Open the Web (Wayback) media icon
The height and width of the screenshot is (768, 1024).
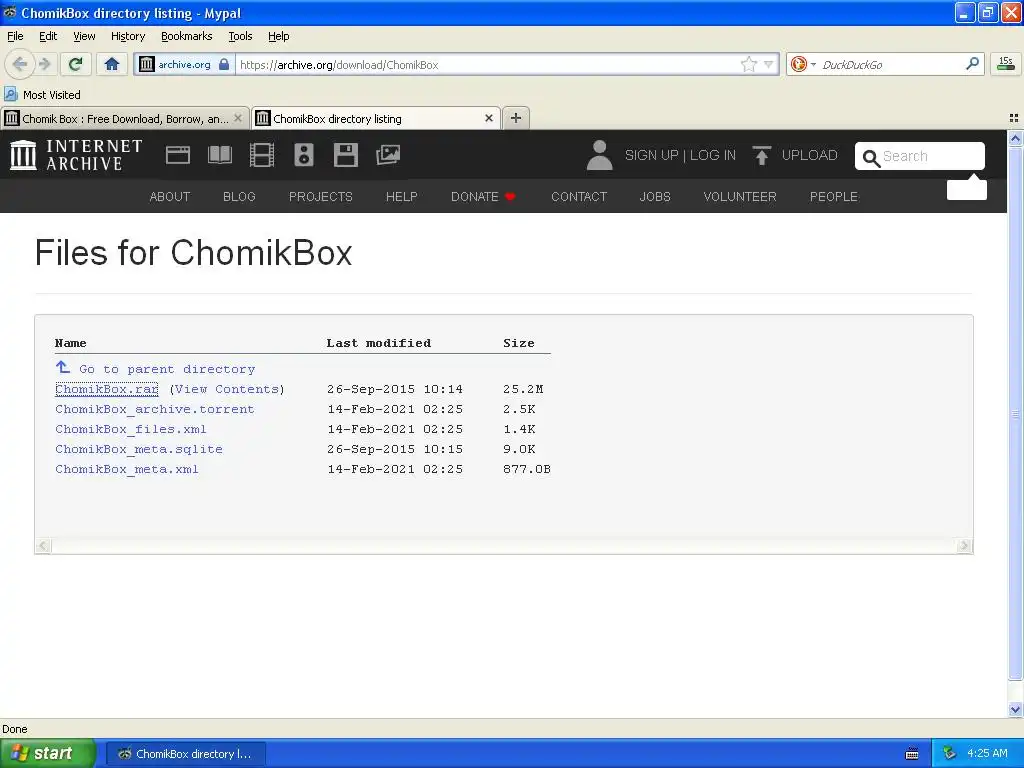click(x=178, y=155)
